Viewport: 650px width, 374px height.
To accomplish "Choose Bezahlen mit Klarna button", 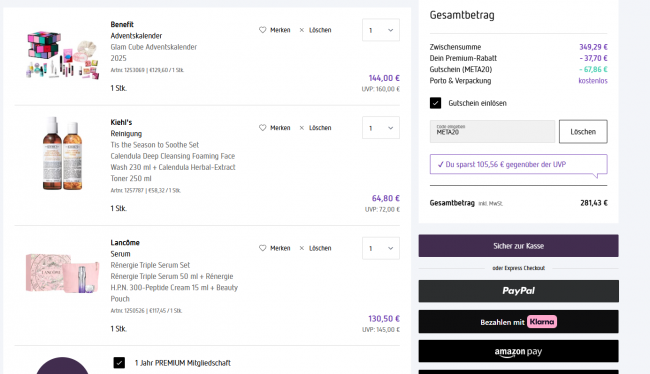I will coord(519,322).
